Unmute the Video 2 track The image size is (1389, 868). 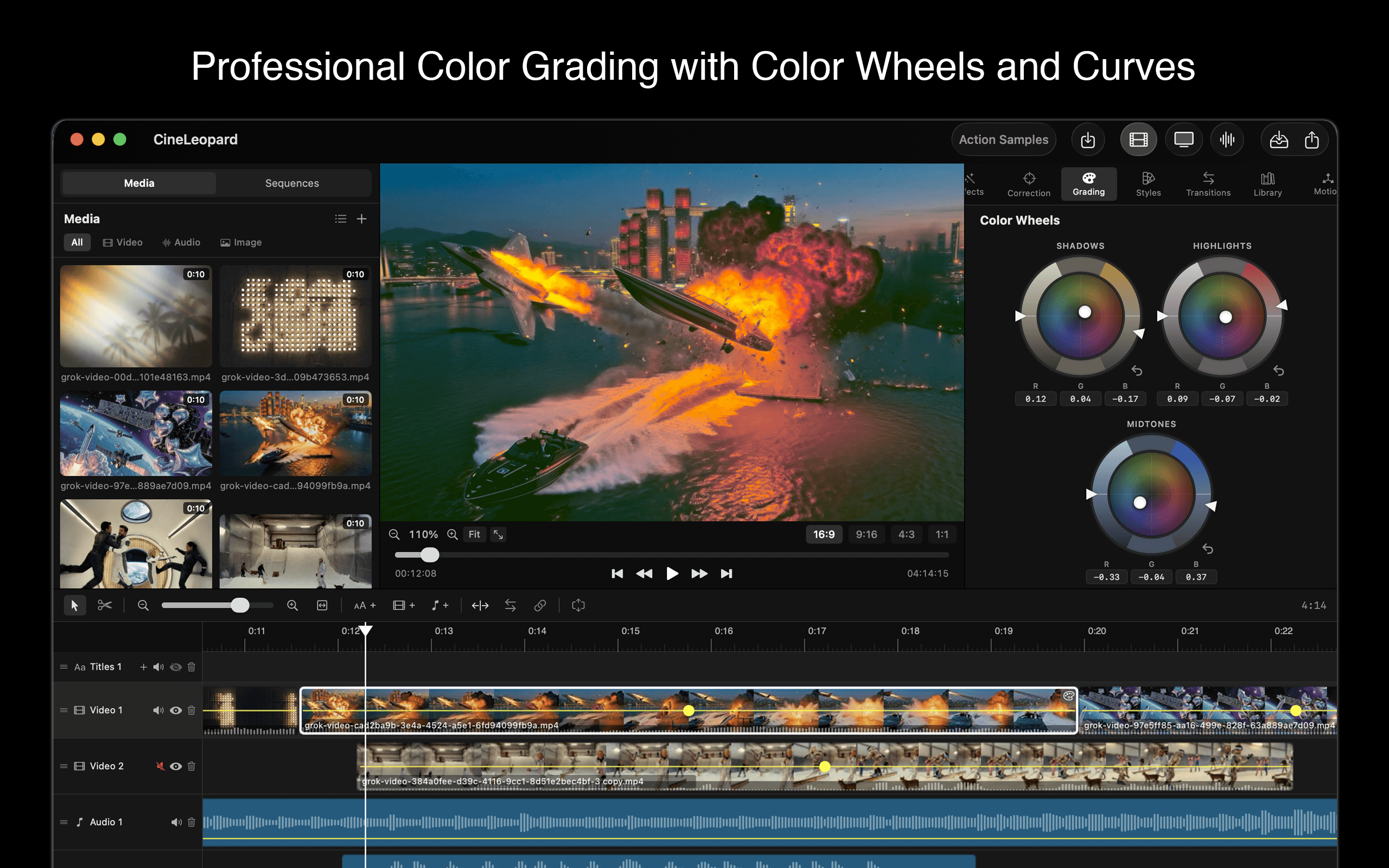pos(160,766)
